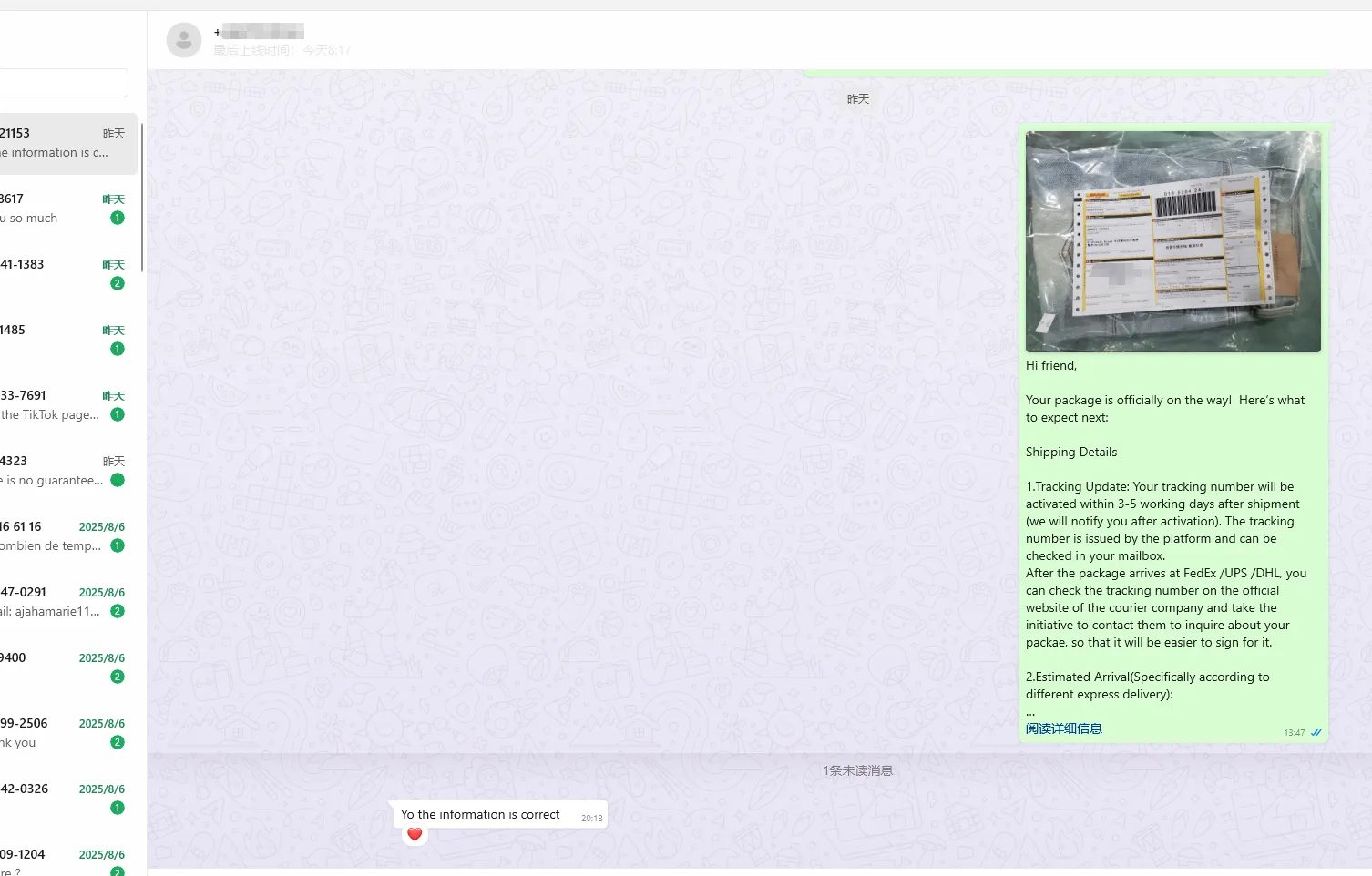The width and height of the screenshot is (1372, 876).
Task: Click the unread badge on the 42-0326 chat
Action: (x=117, y=808)
